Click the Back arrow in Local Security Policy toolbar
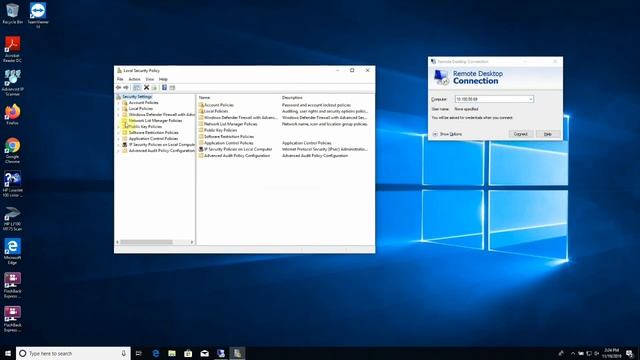The height and width of the screenshot is (360, 640). (118, 88)
